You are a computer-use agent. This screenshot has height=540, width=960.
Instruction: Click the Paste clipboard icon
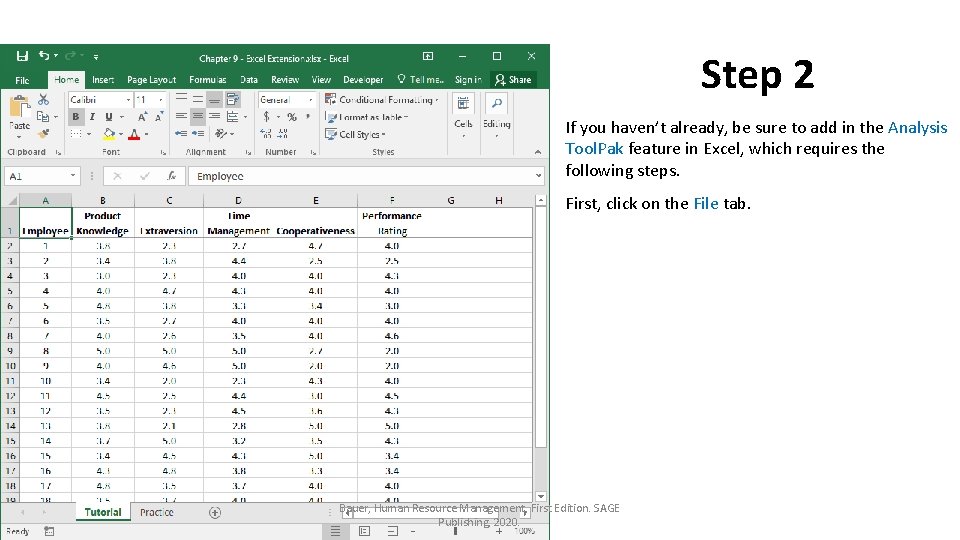coord(20,107)
